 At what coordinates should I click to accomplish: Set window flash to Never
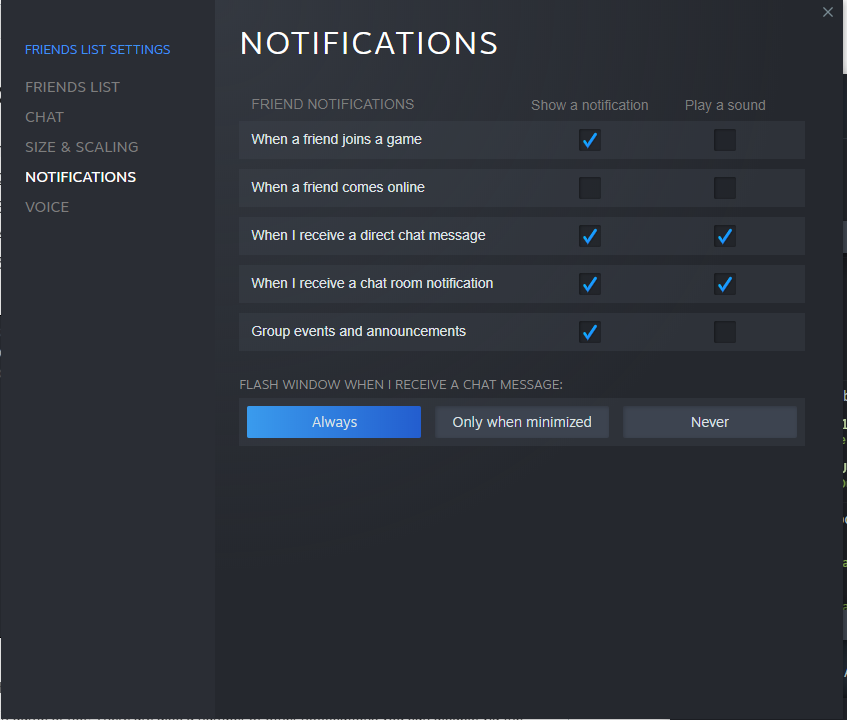tap(709, 421)
